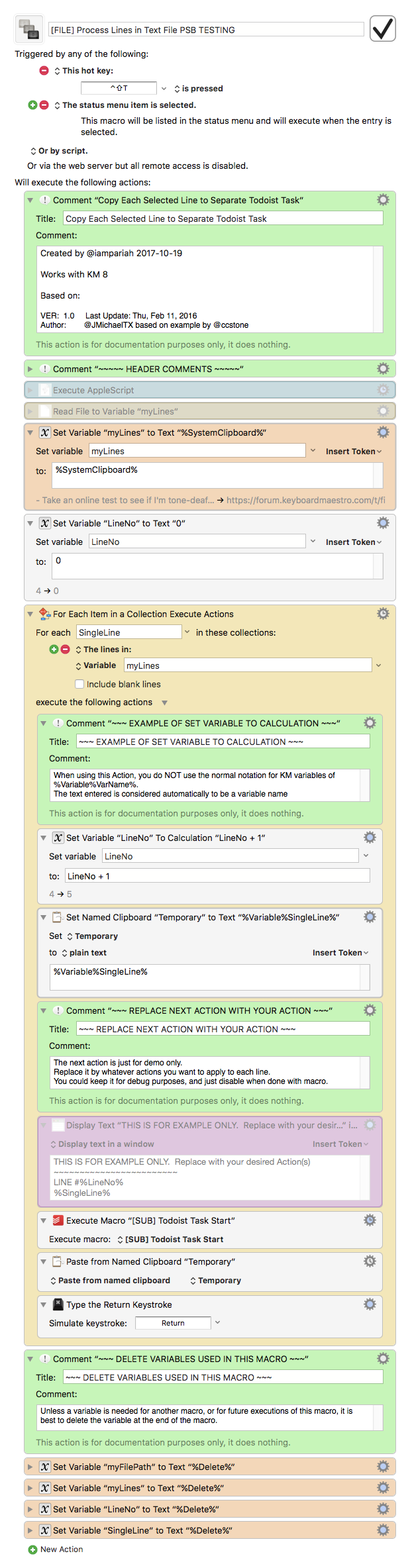
Task: Open gear menu for Set Variable LineNo to 0
Action: click(383, 523)
